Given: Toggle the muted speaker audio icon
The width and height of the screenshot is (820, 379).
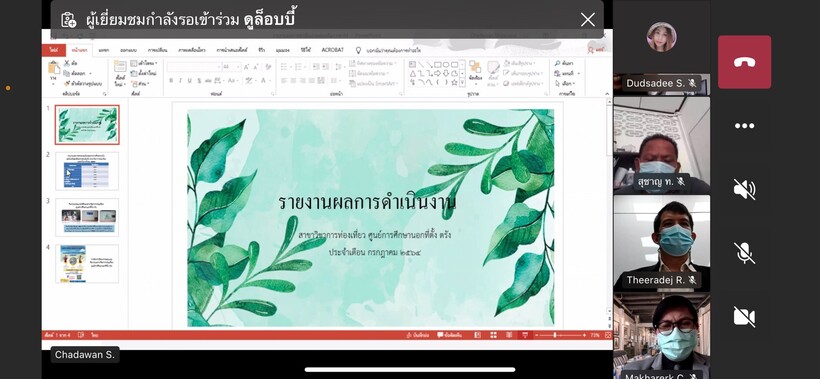Looking at the screenshot, I should coord(744,190).
